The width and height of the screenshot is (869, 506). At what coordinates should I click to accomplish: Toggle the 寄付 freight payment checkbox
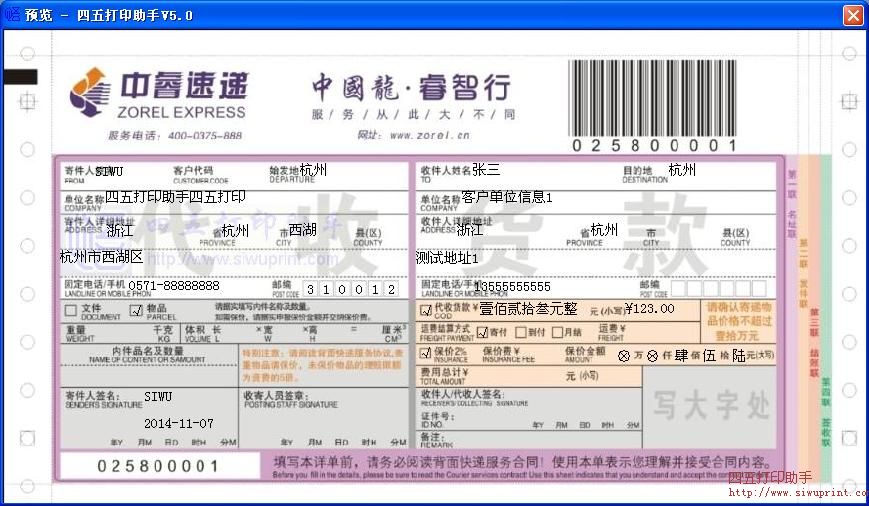tap(482, 333)
